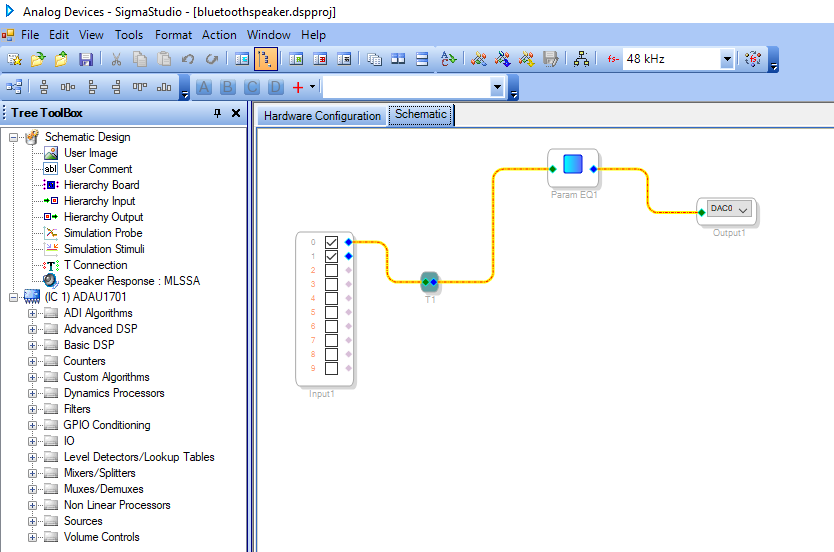Viewport: 834px width, 552px height.
Task: Collapse the Schematic Design tree node
Action: click(x=13, y=137)
